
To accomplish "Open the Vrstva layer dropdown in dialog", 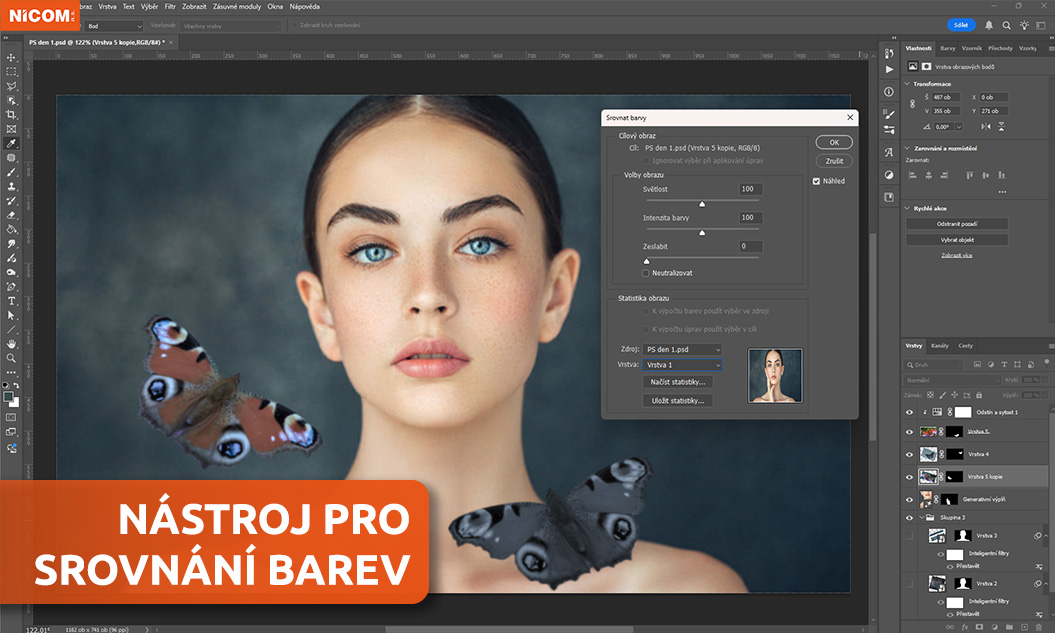I will (x=681, y=365).
